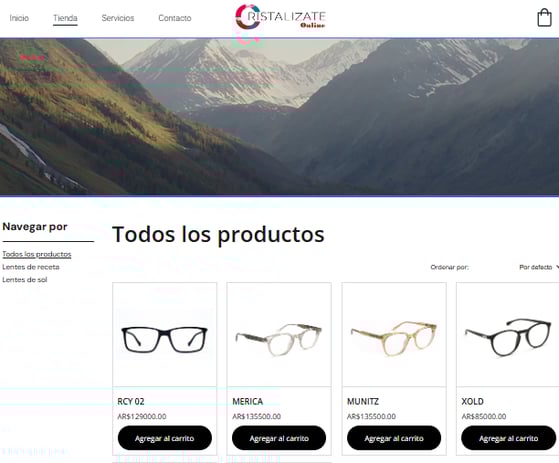Open the MUNITZ yellow frame image

pyautogui.click(x=394, y=334)
